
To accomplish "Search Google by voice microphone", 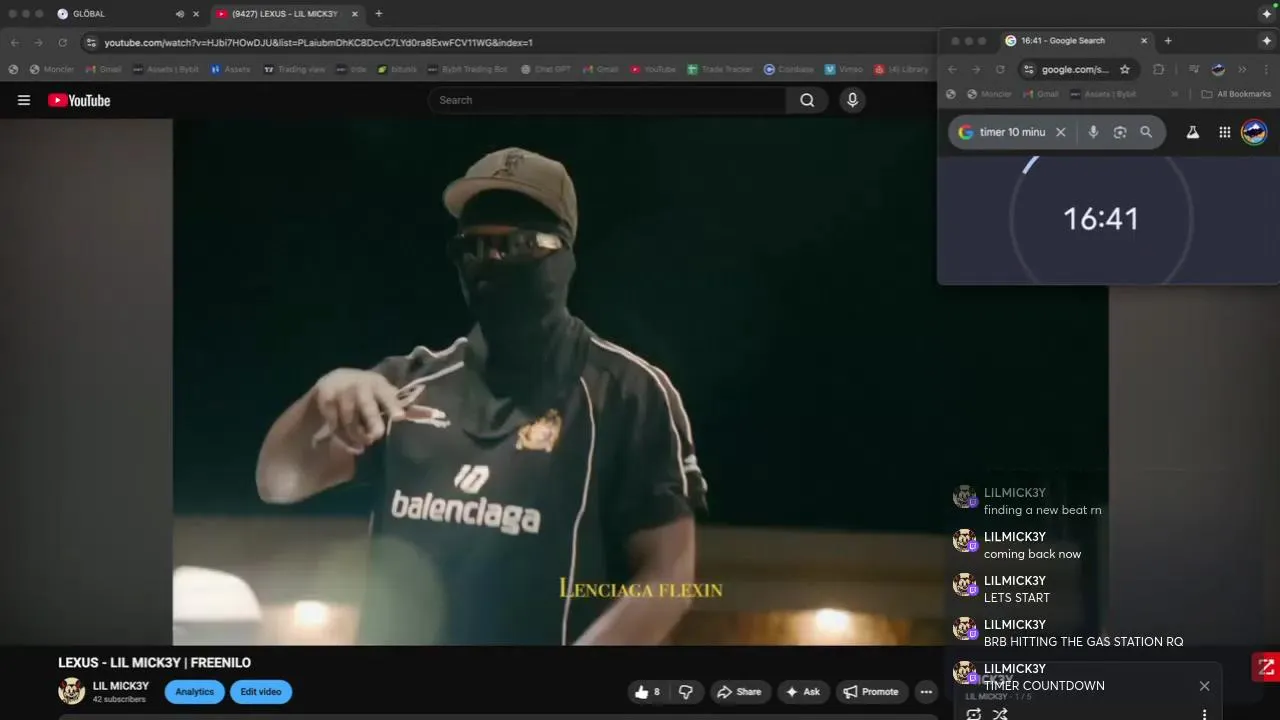I will pyautogui.click(x=1093, y=132).
